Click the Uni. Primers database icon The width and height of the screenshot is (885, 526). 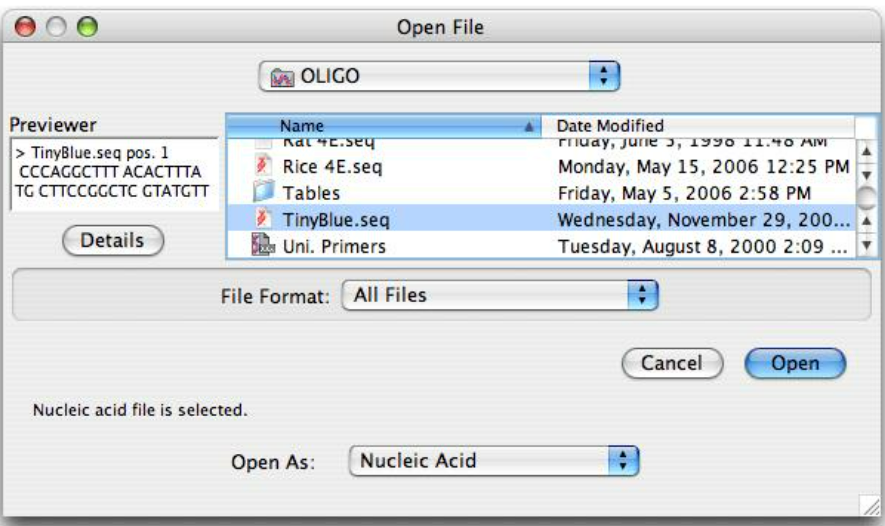[x=262, y=245]
